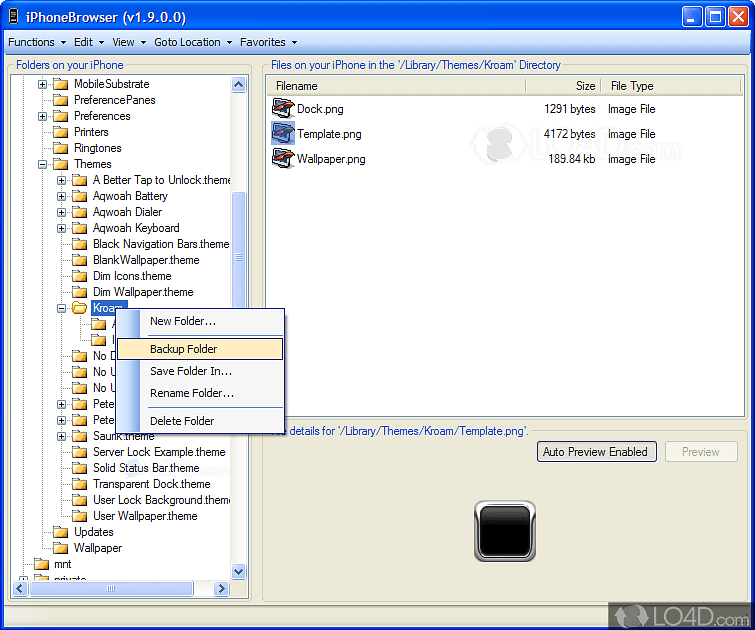Click the MobileSubstrate folder icon
This screenshot has width=755, height=630.
61,84
